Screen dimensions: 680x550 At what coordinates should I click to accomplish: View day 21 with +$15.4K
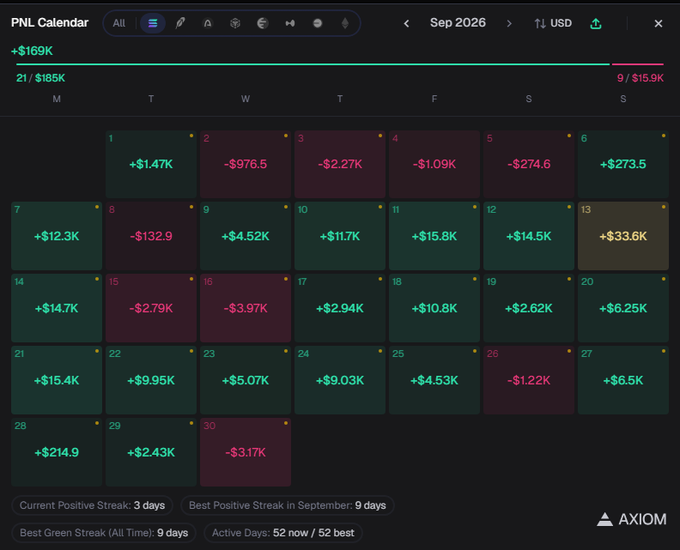tap(57, 380)
